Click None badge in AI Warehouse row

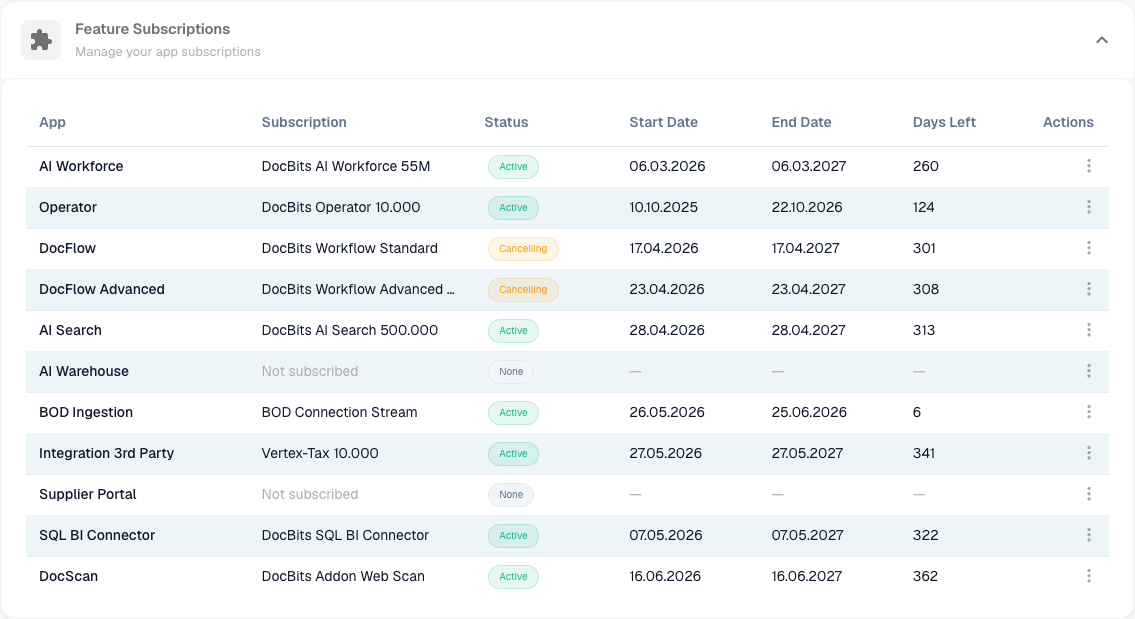click(x=510, y=371)
